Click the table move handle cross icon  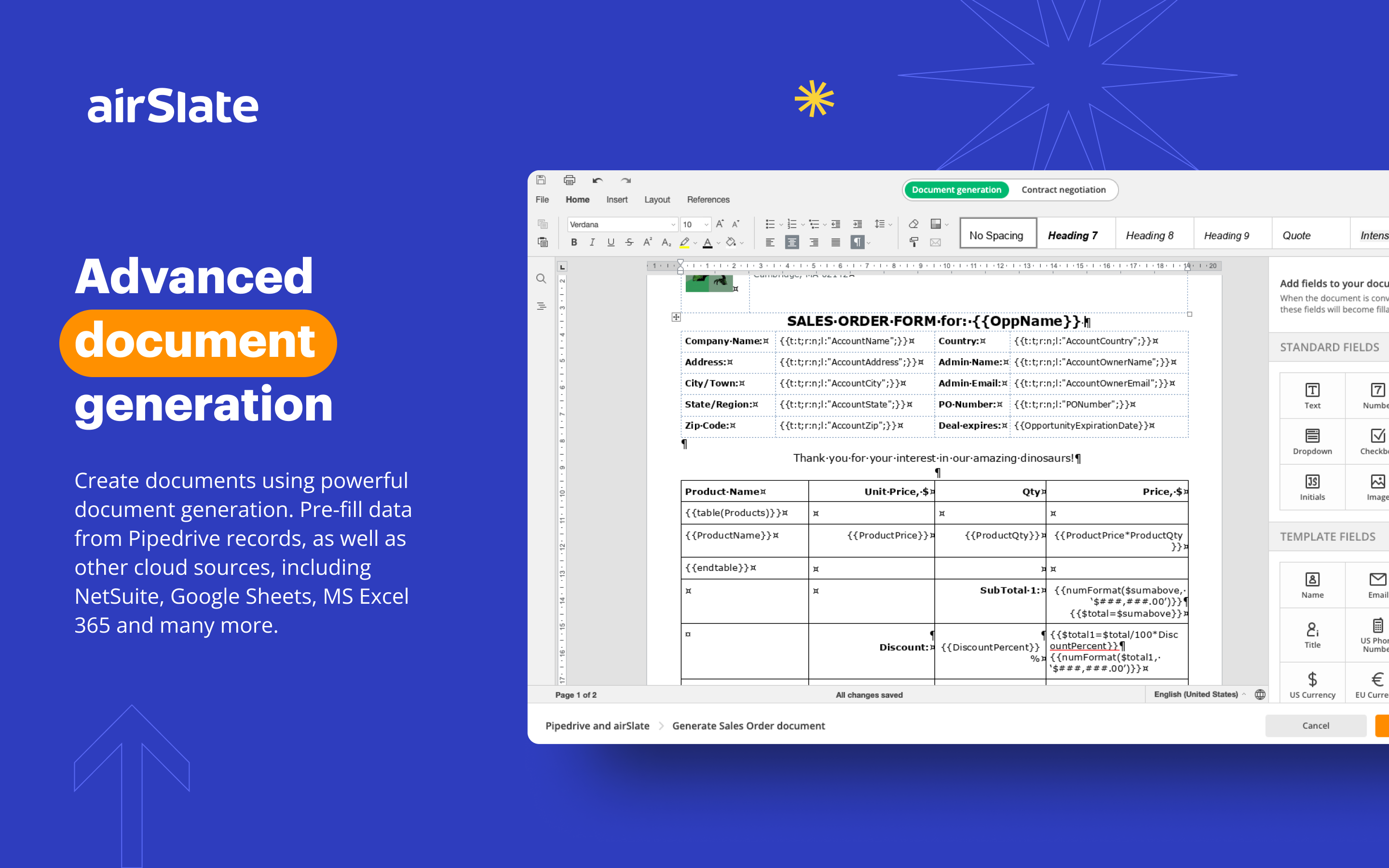[x=676, y=317]
